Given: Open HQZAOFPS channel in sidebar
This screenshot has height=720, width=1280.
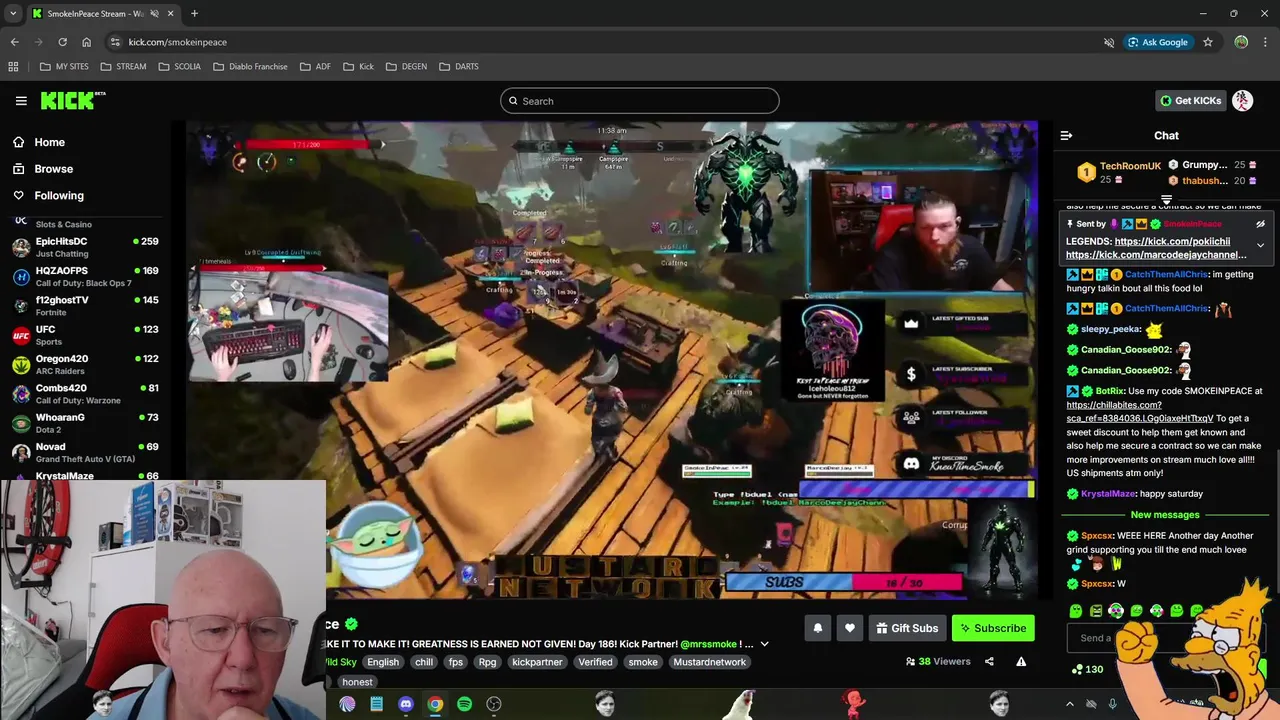Looking at the screenshot, I should pyautogui.click(x=85, y=276).
